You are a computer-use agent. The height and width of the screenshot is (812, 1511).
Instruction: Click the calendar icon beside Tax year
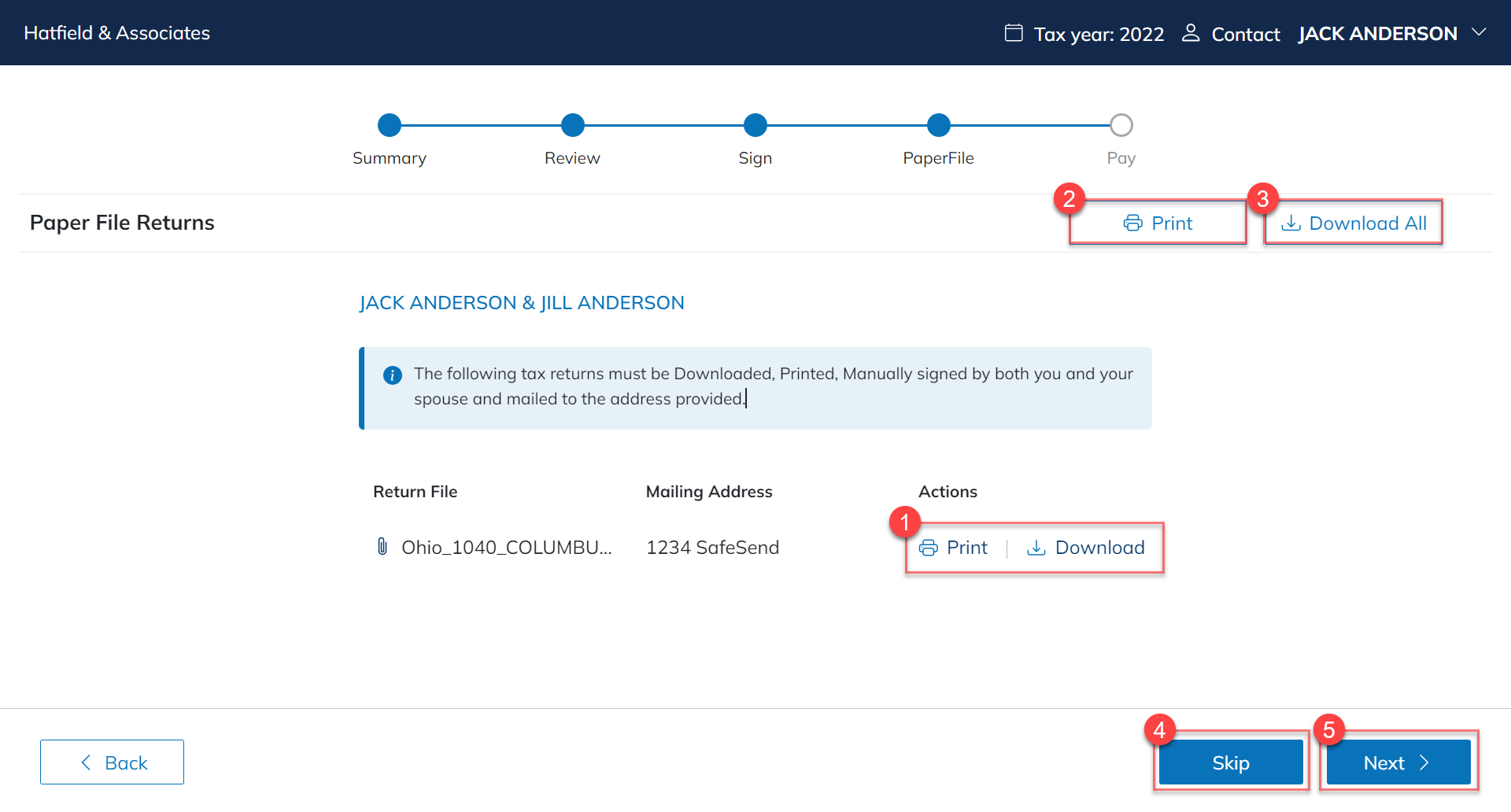point(1014,33)
